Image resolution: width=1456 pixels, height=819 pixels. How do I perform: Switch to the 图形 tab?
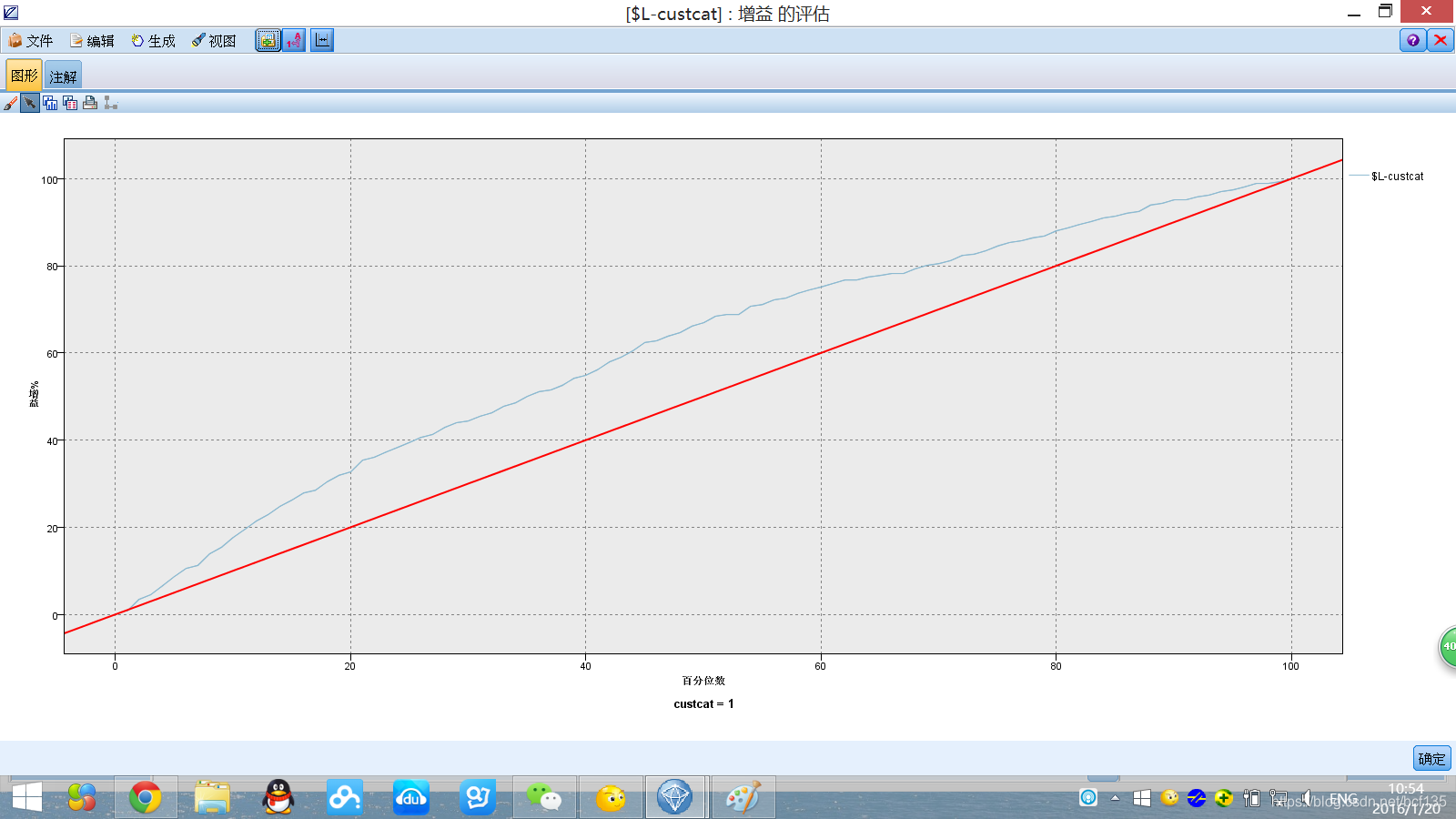click(x=24, y=76)
